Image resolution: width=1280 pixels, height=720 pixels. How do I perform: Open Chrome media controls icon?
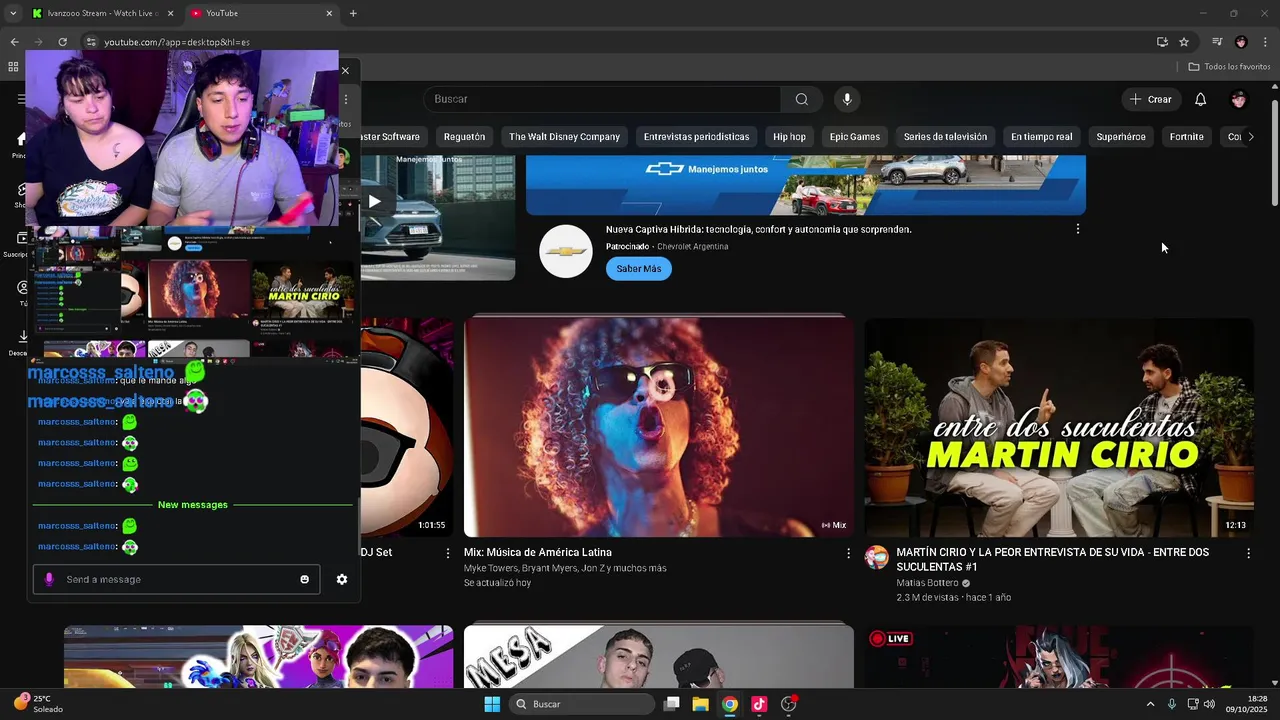tap(1217, 42)
